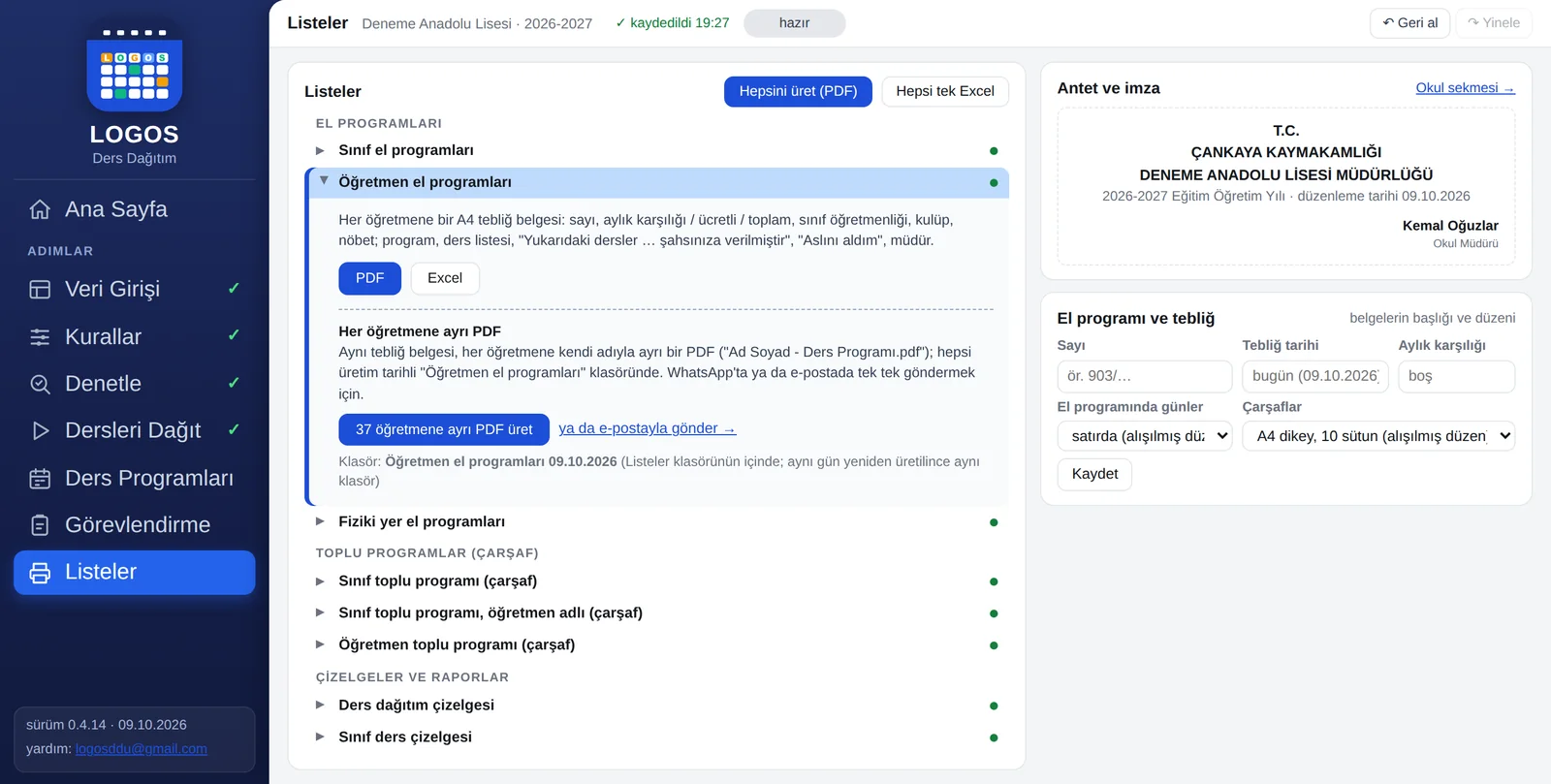Open Ders Programları page
Image resolution: width=1551 pixels, height=784 pixels.
click(x=135, y=478)
